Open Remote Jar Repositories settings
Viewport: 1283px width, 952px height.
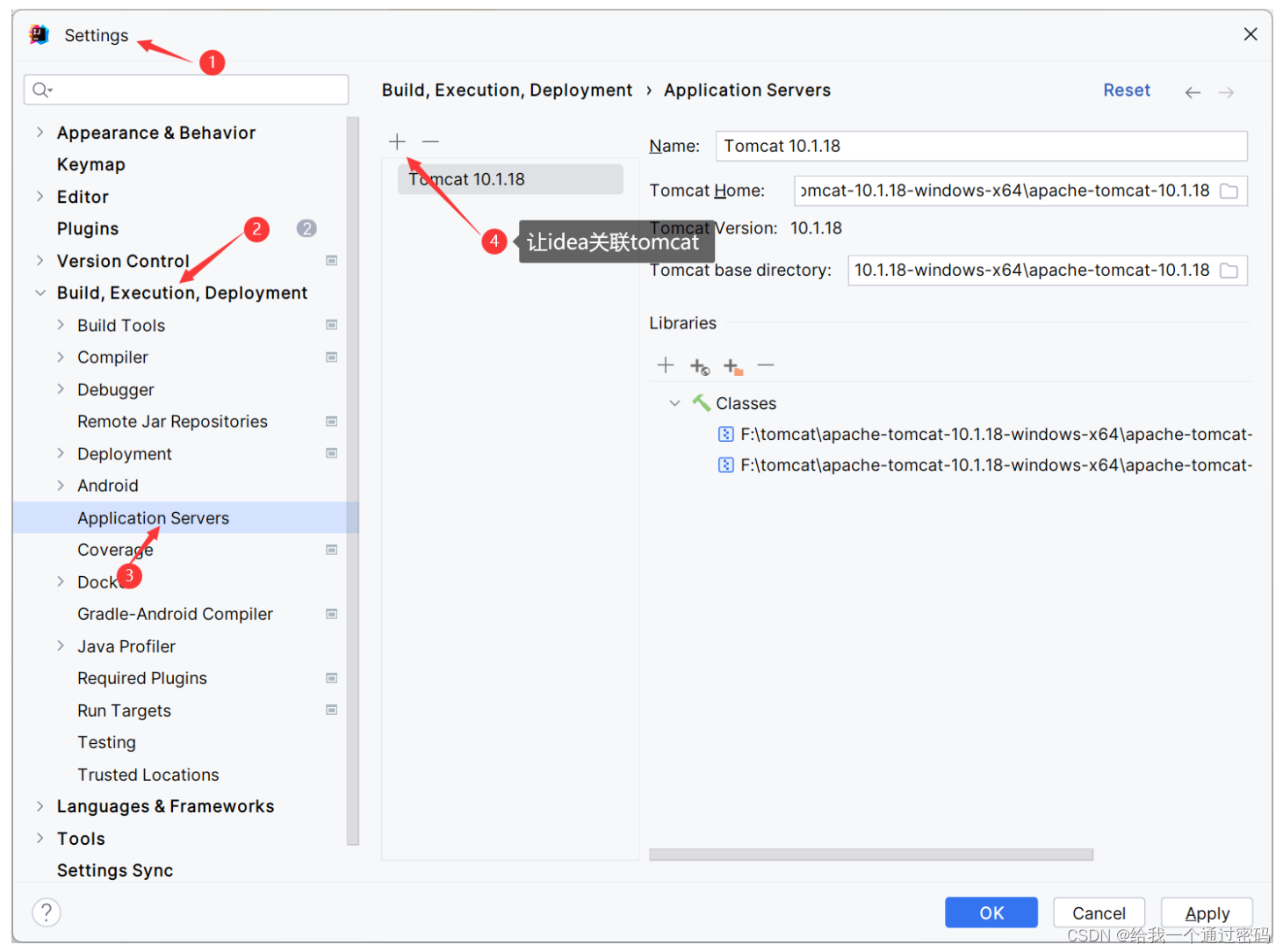(x=172, y=422)
